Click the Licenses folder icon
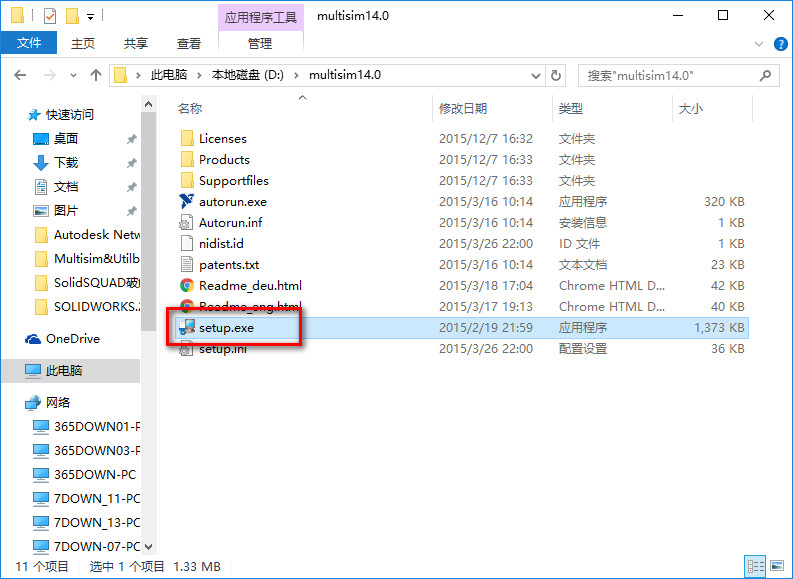This screenshot has height=579, width=793. 187,138
